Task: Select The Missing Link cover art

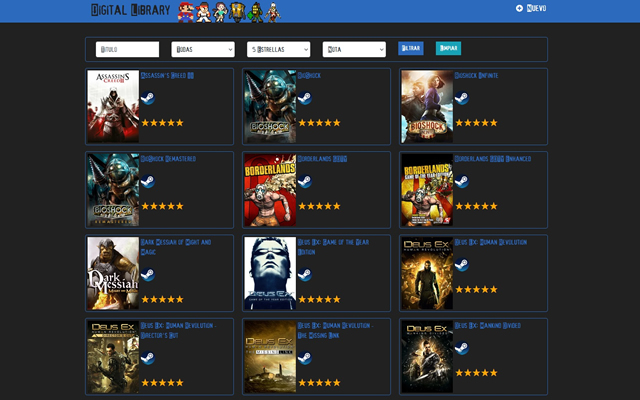Action: coord(270,357)
